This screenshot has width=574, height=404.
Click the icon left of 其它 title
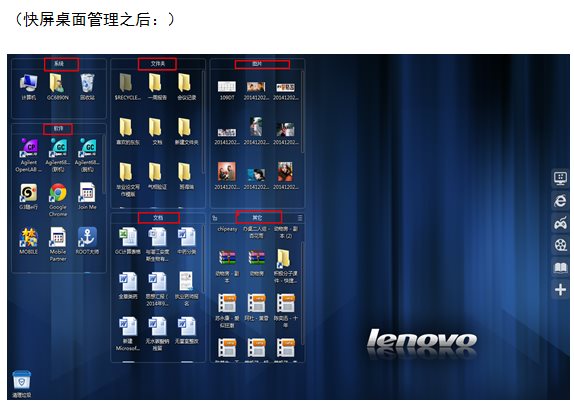click(x=215, y=218)
